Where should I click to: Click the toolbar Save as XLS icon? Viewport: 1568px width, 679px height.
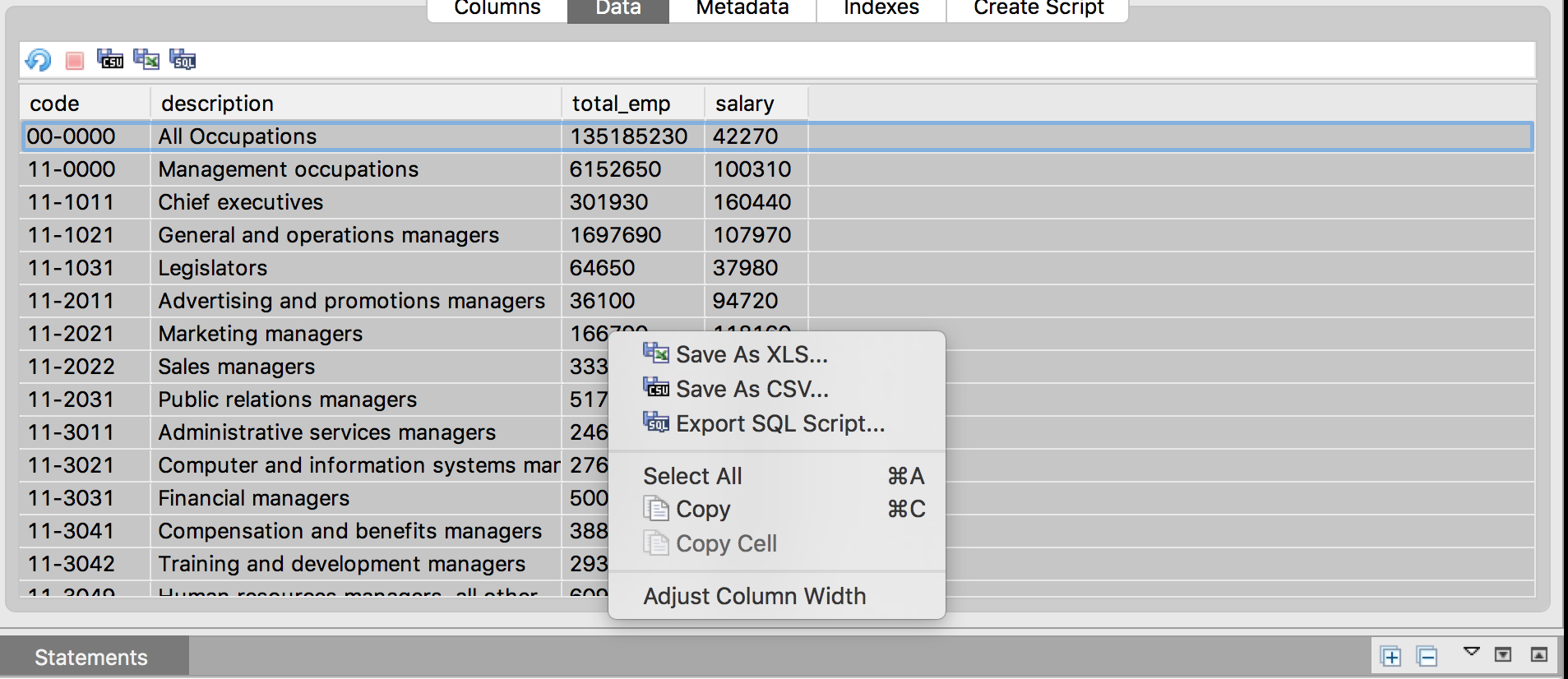click(x=146, y=59)
